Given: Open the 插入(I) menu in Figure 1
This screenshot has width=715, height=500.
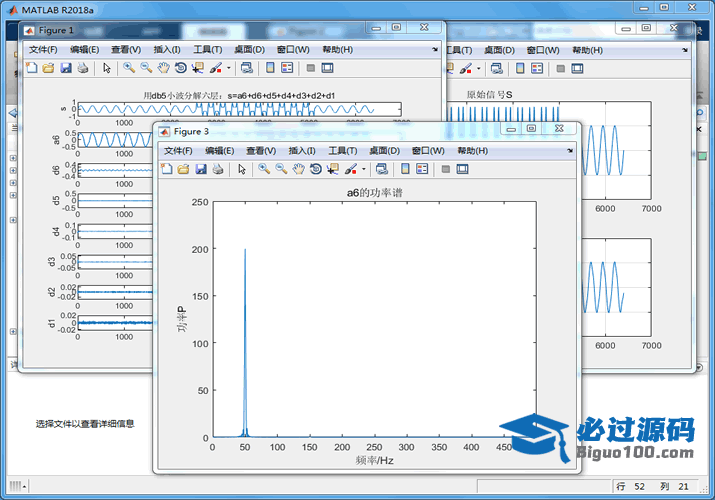Looking at the screenshot, I should (167, 50).
